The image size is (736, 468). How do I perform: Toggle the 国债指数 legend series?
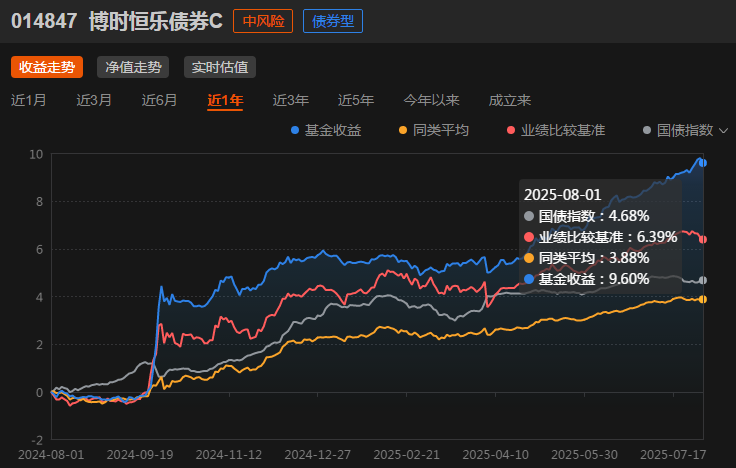678,130
